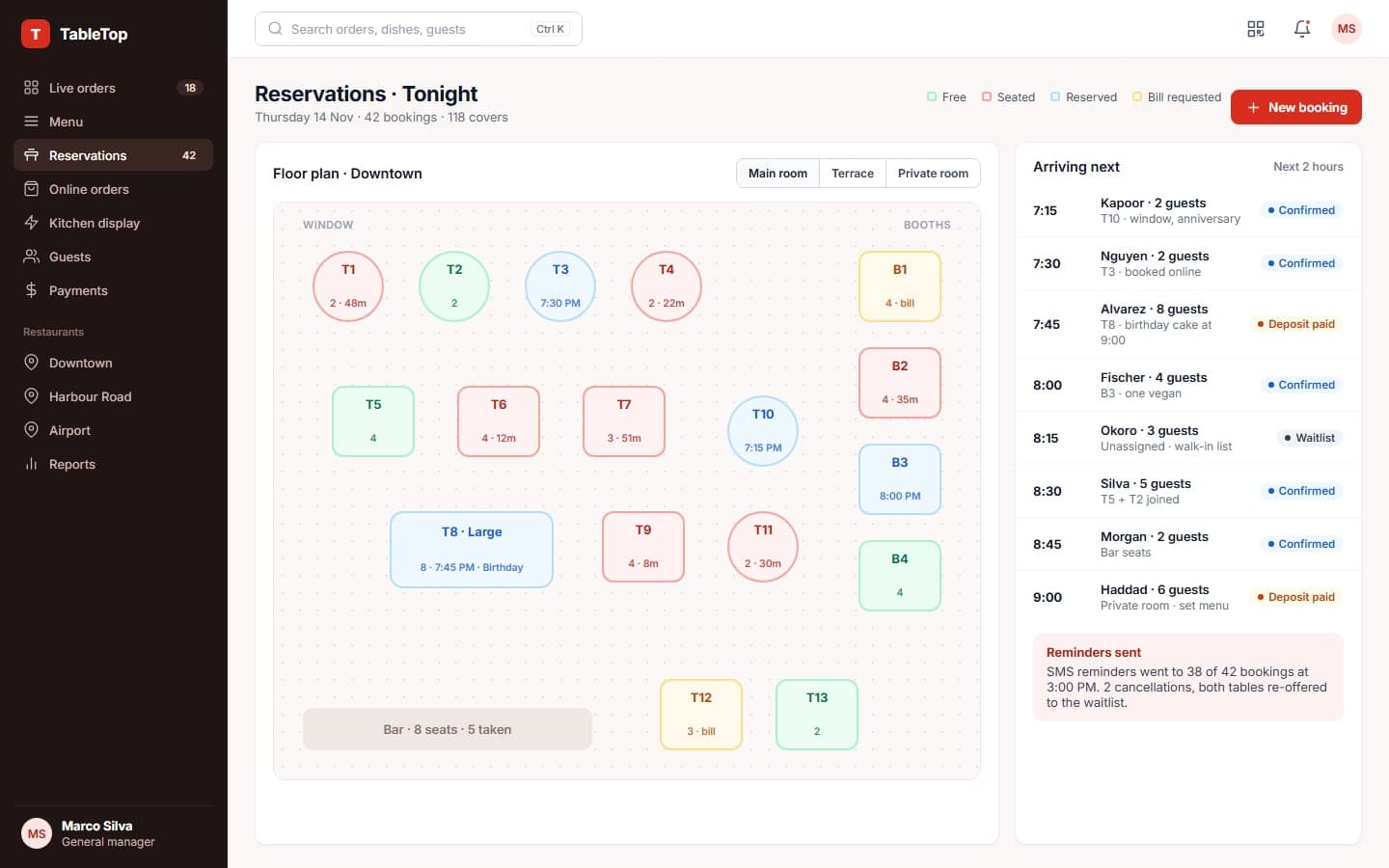This screenshot has height=868, width=1389.
Task: Click the Harbour Road pin icon
Action: [x=31, y=396]
